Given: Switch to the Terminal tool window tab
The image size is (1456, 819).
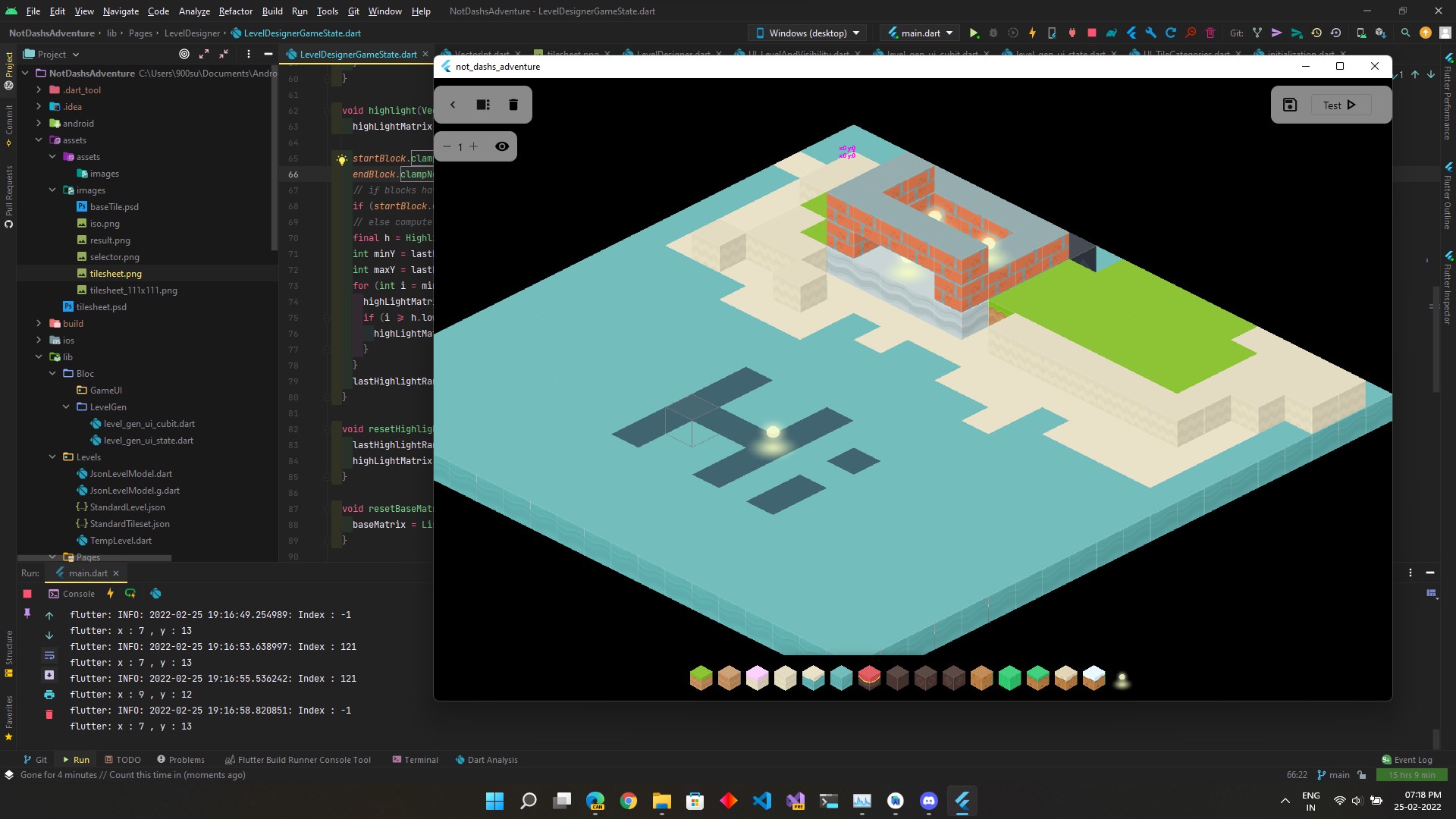Looking at the screenshot, I should click(416, 760).
